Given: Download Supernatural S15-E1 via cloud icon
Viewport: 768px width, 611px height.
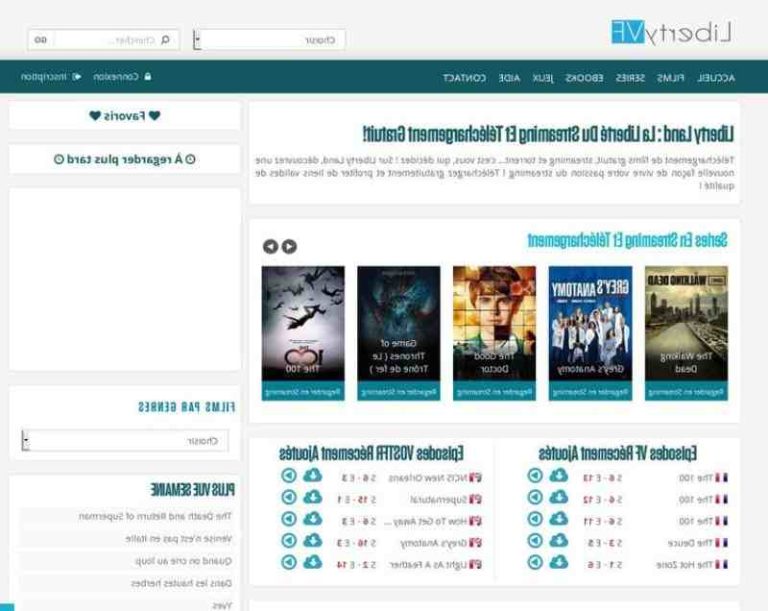Looking at the screenshot, I should pos(312,497).
